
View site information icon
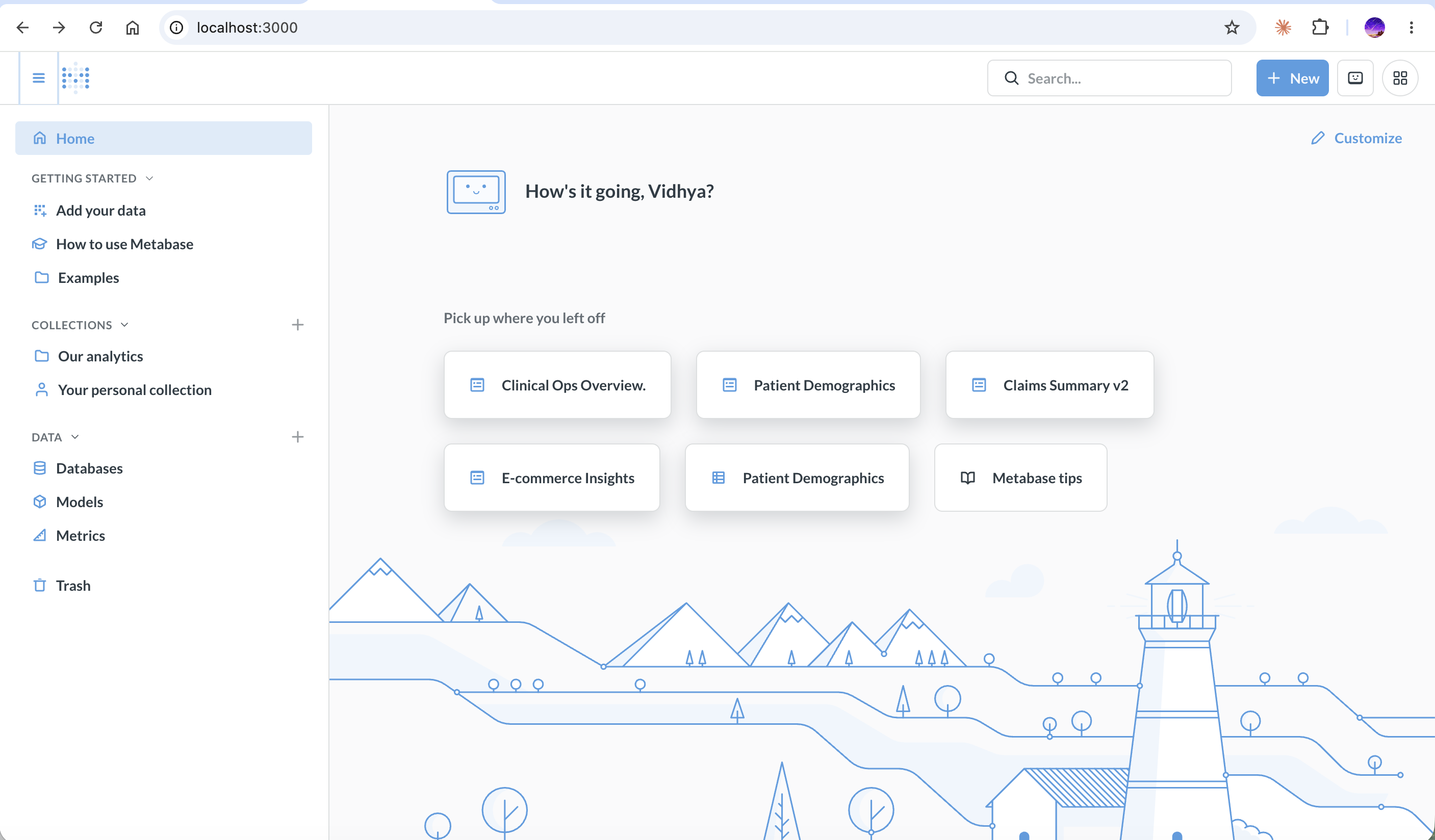click(176, 28)
